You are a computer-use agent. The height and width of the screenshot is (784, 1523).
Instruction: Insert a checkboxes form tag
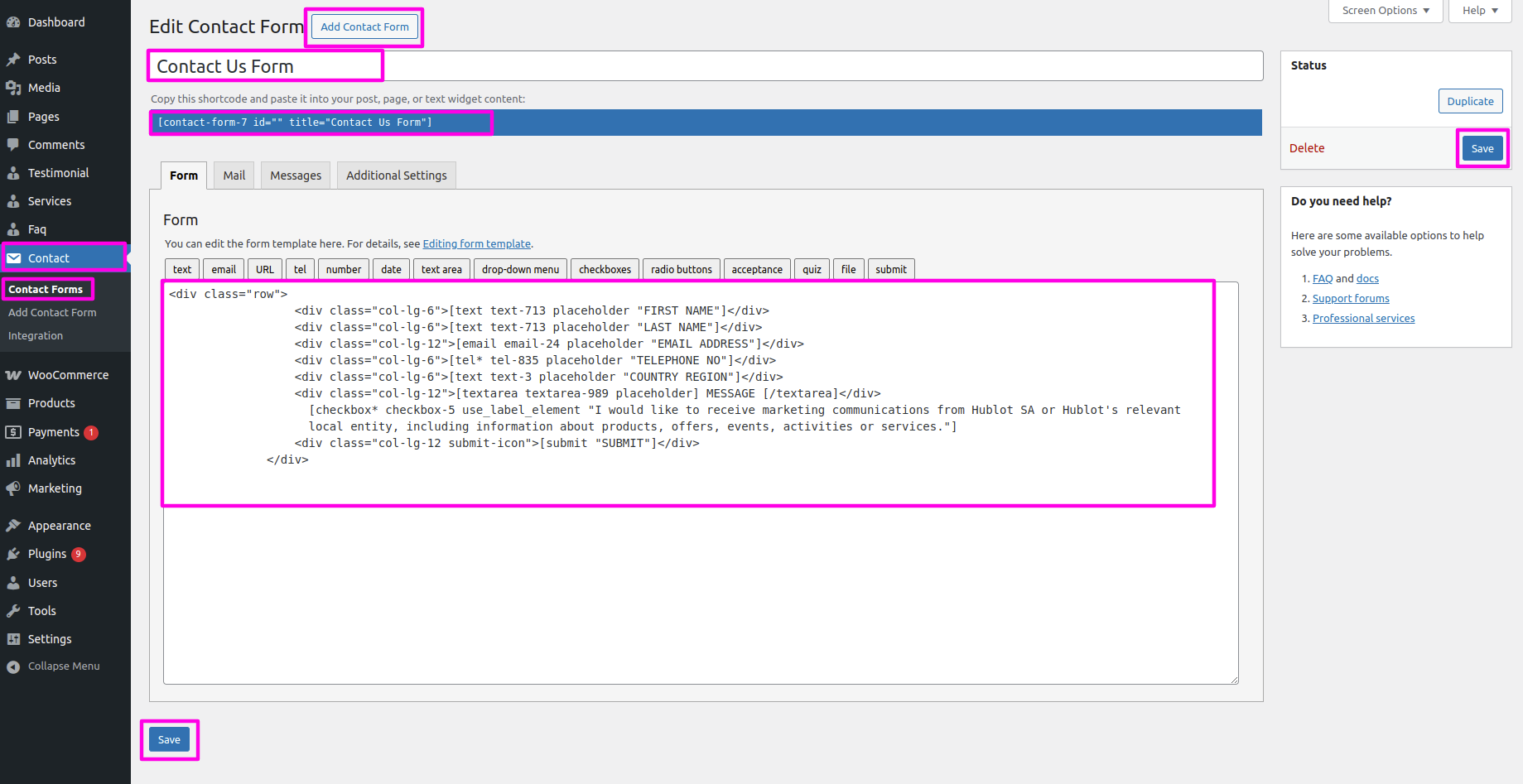tap(605, 270)
